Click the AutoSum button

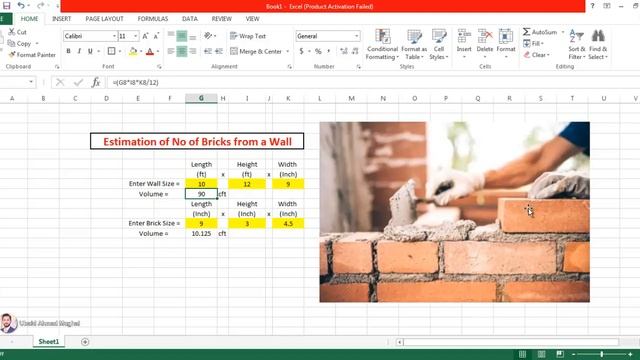pyautogui.click(x=540, y=32)
